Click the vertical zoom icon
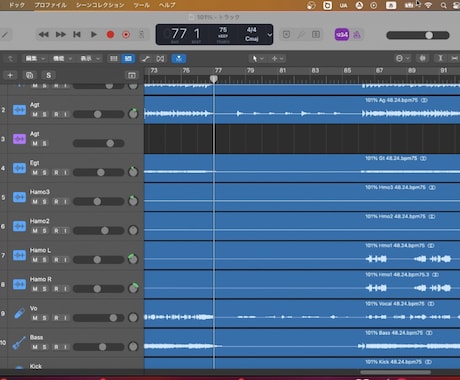The image size is (460, 380). click(440, 59)
